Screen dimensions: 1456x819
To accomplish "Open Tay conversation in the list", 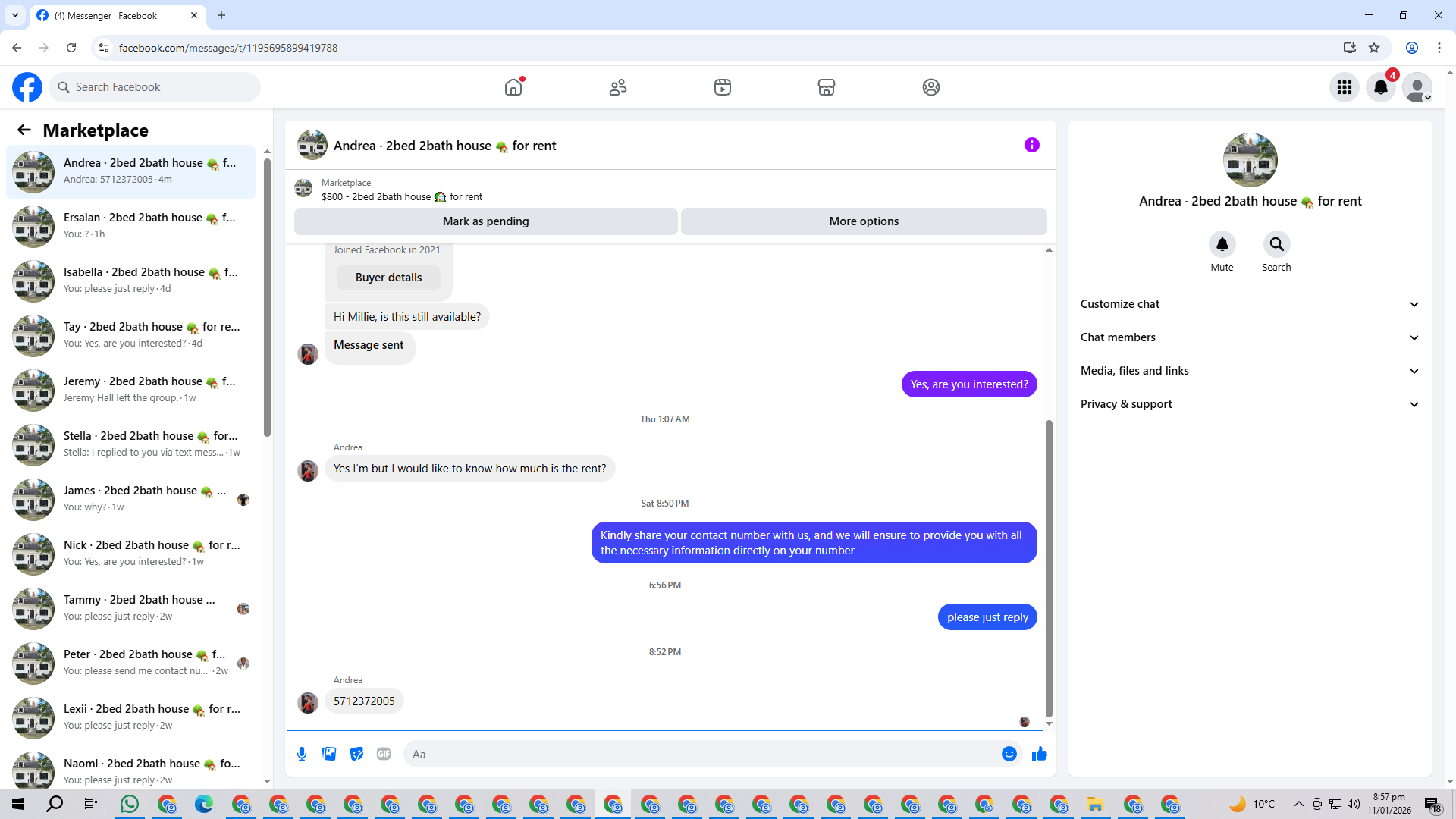I will [130, 335].
